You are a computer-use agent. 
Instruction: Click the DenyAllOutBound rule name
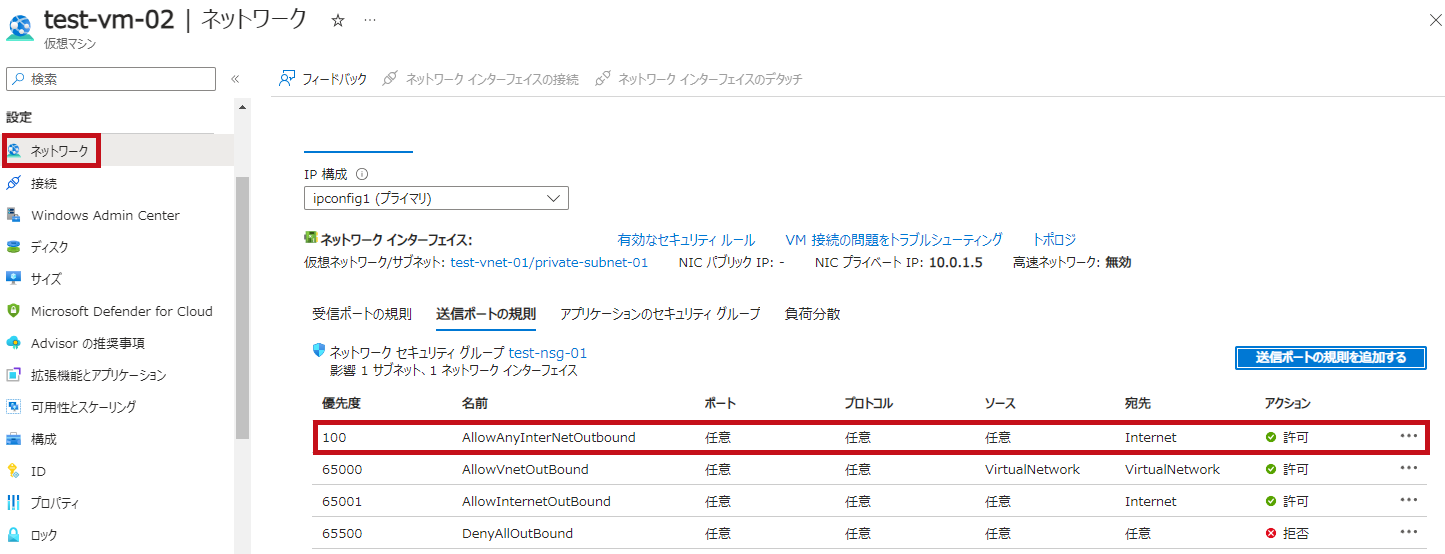pyautogui.click(x=517, y=533)
